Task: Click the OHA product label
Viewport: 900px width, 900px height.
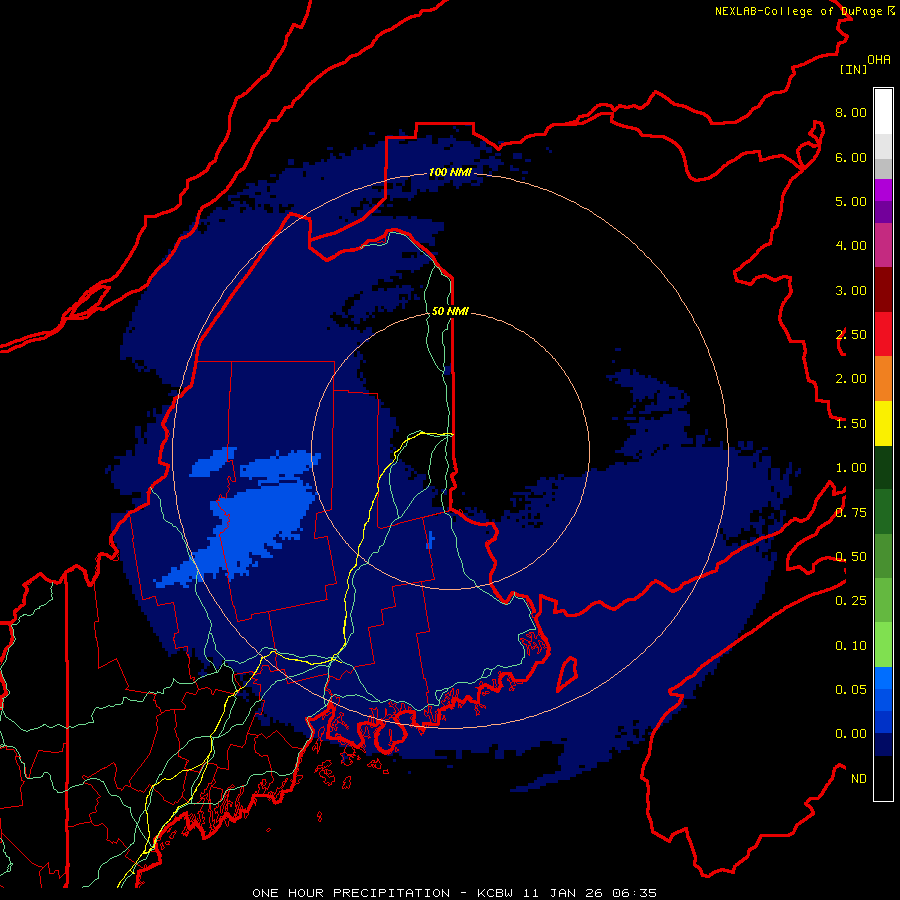Action: point(879,60)
